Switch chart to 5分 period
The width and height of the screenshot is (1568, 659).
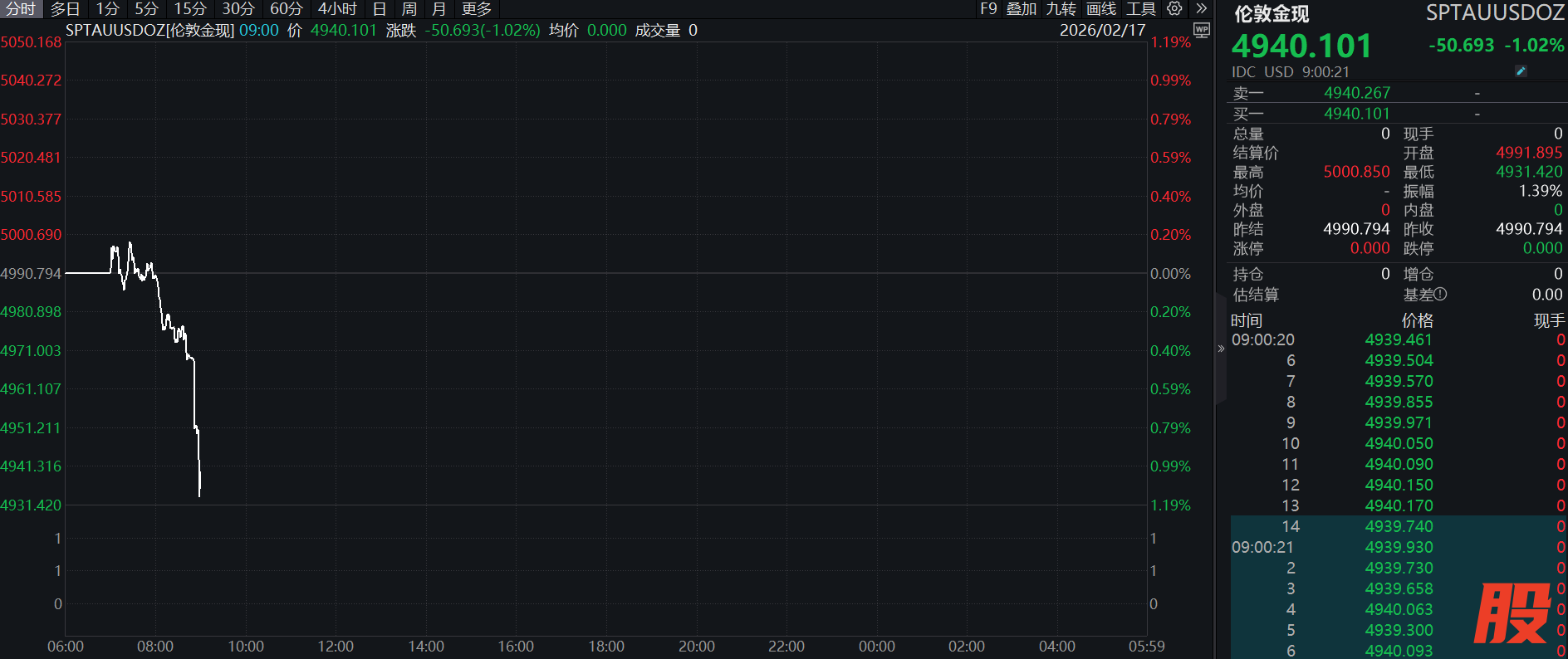click(x=146, y=9)
